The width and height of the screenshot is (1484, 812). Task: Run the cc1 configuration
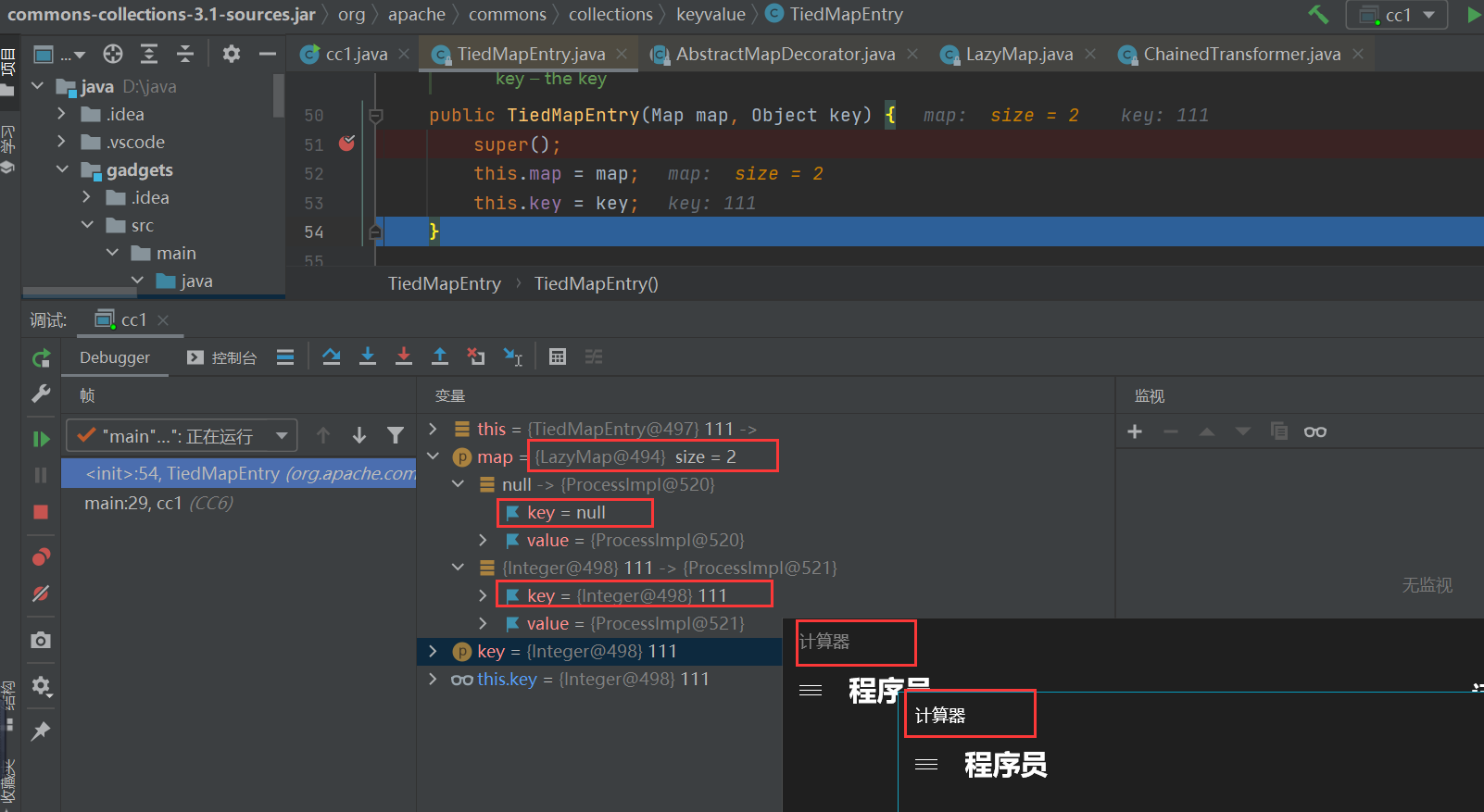[x=1473, y=15]
